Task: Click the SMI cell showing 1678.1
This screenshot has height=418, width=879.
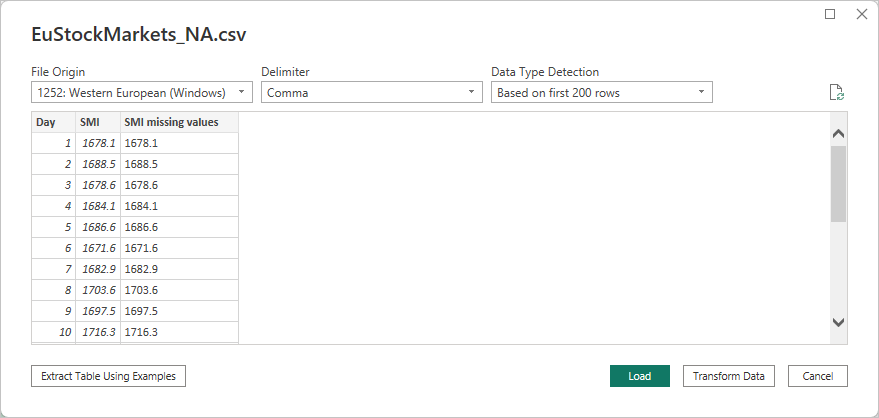Action: click(98, 143)
